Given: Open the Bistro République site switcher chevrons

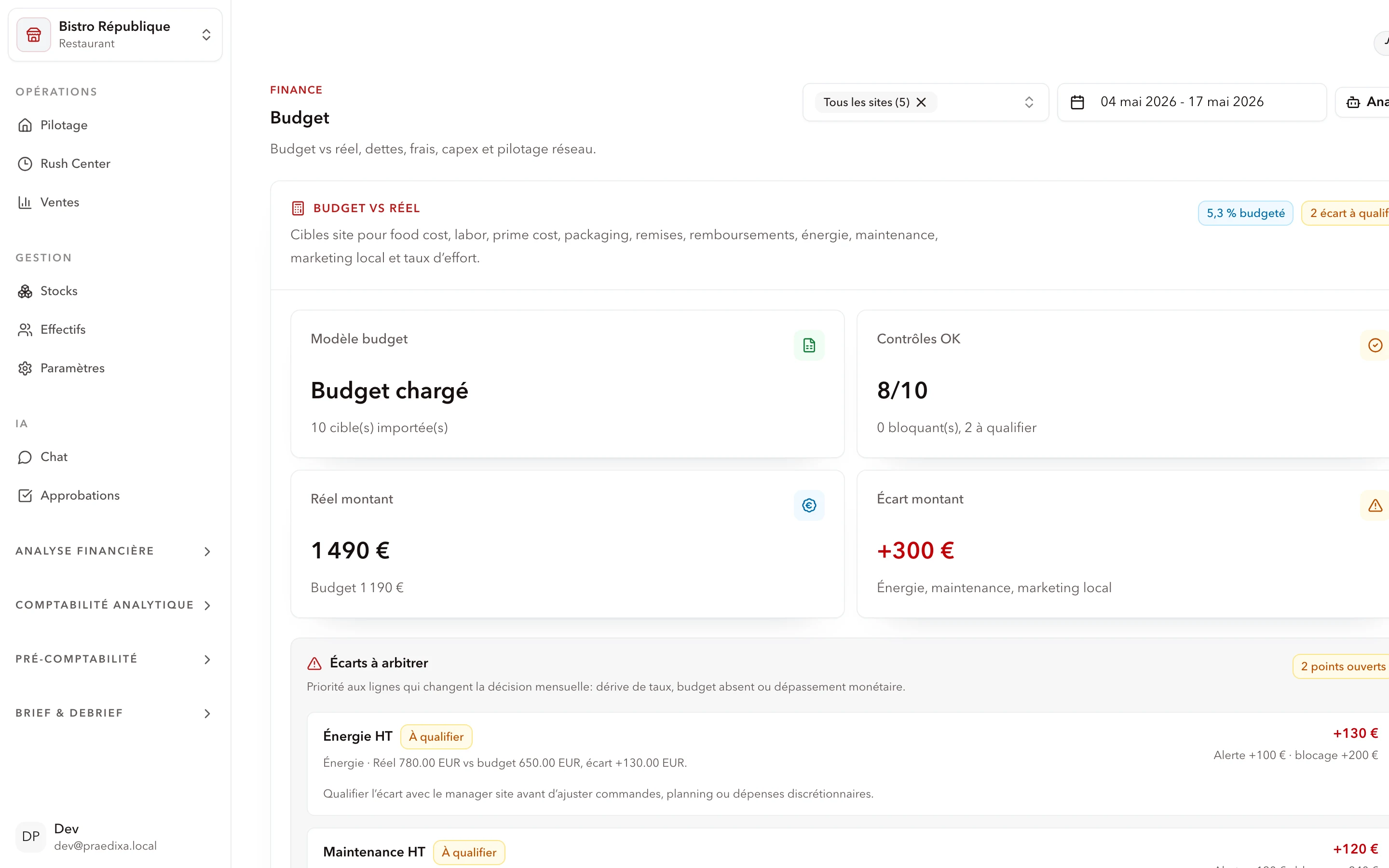Looking at the screenshot, I should point(206,34).
